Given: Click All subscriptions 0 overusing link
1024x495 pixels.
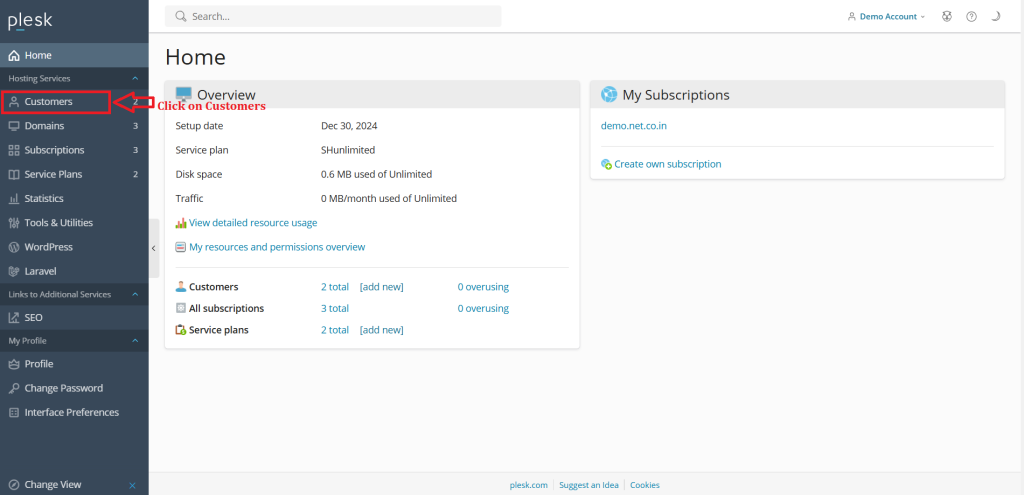Looking at the screenshot, I should [x=483, y=308].
